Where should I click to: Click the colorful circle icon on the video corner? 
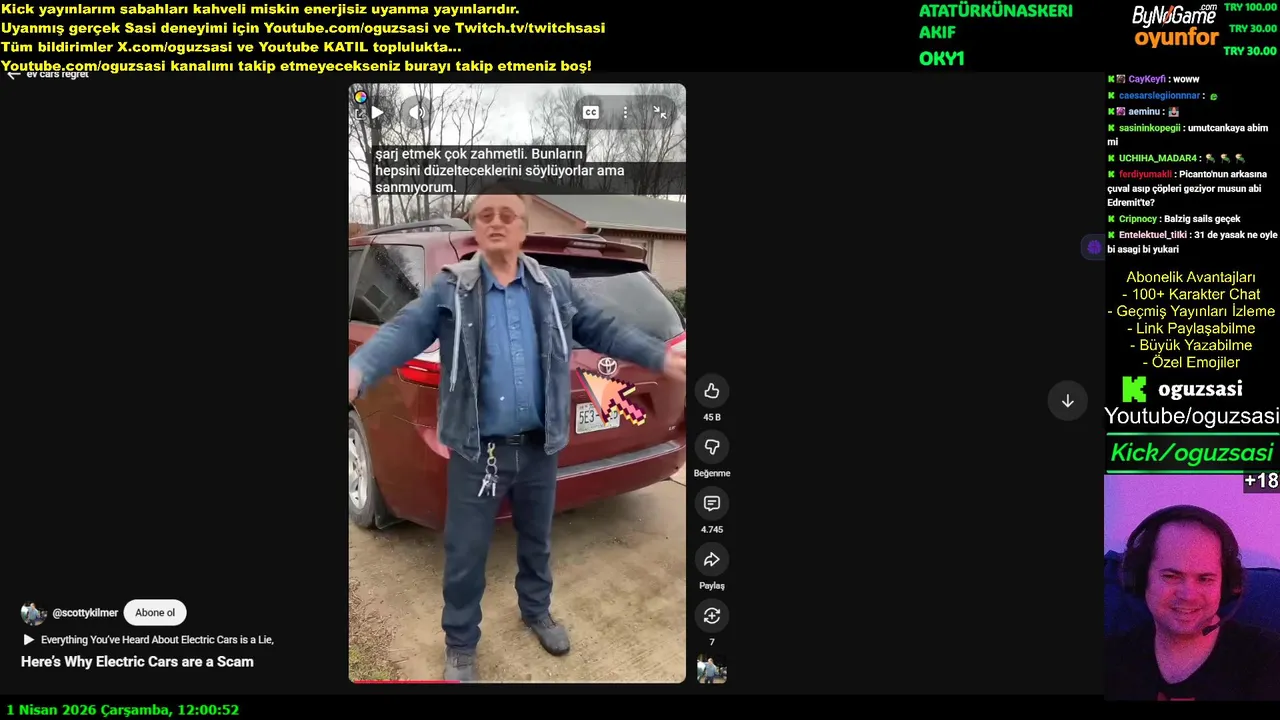click(360, 97)
